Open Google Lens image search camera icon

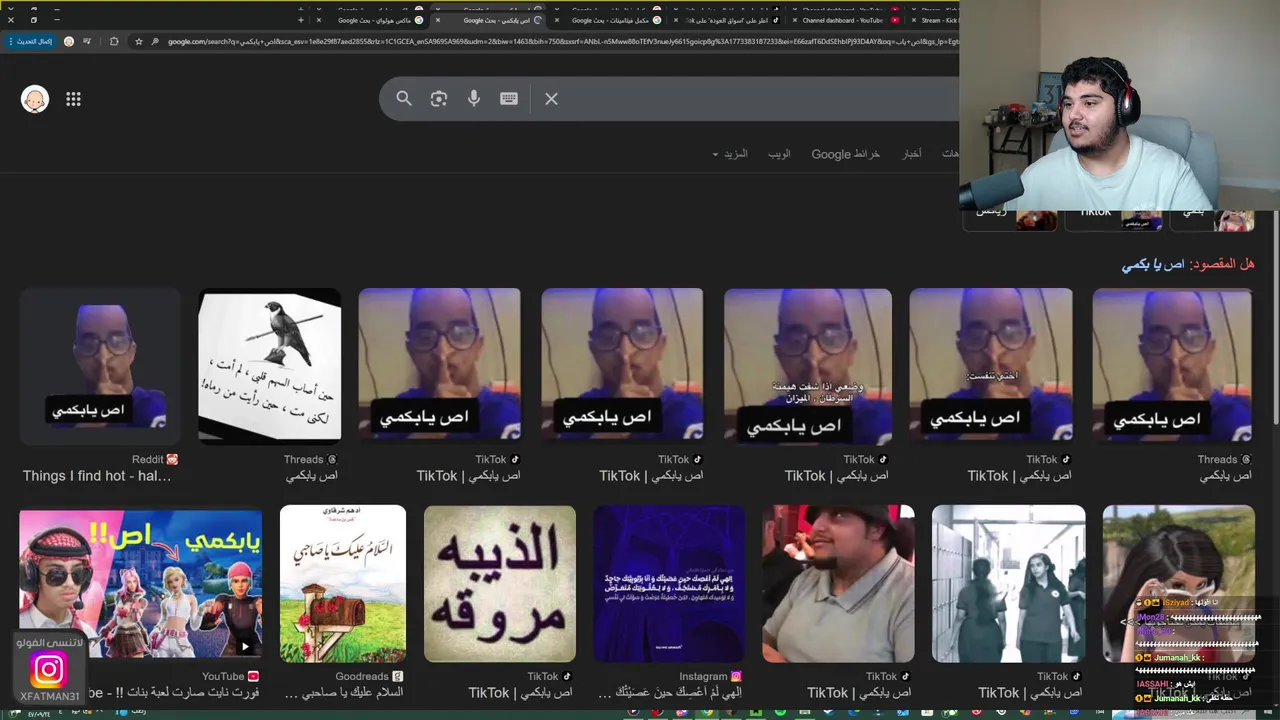click(439, 99)
